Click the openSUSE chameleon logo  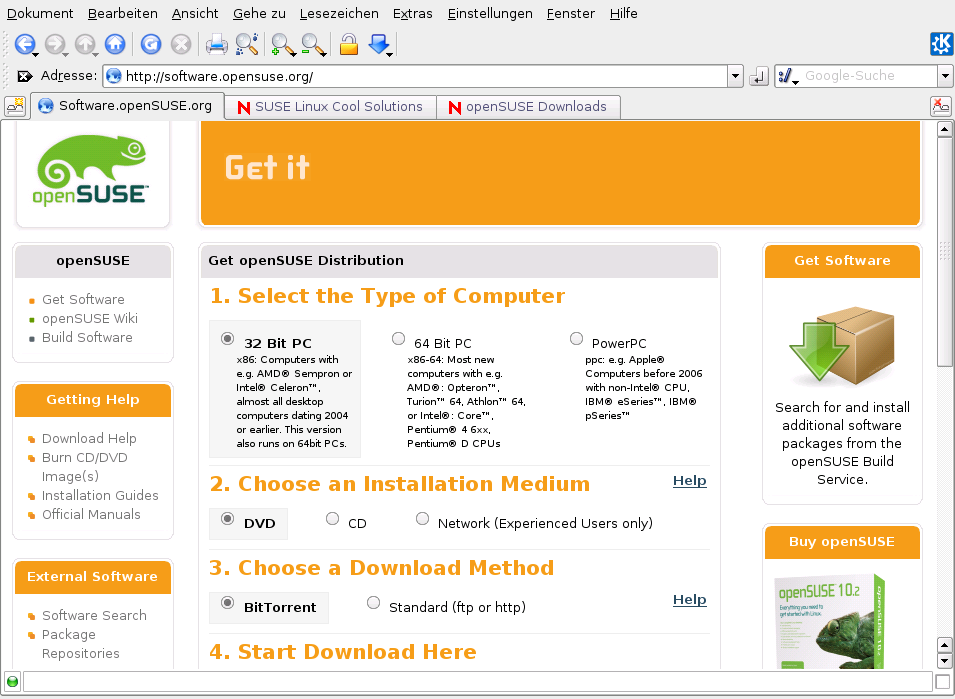[92, 170]
